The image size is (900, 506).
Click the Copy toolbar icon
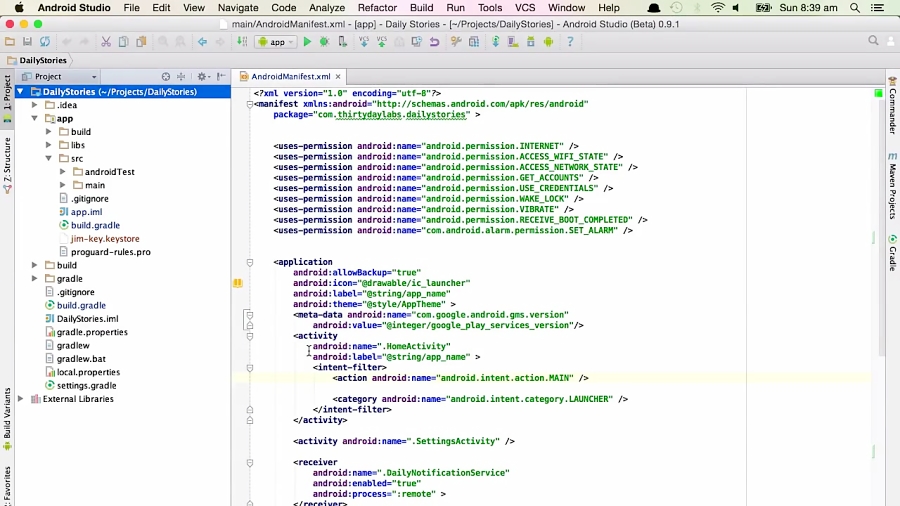[x=123, y=42]
